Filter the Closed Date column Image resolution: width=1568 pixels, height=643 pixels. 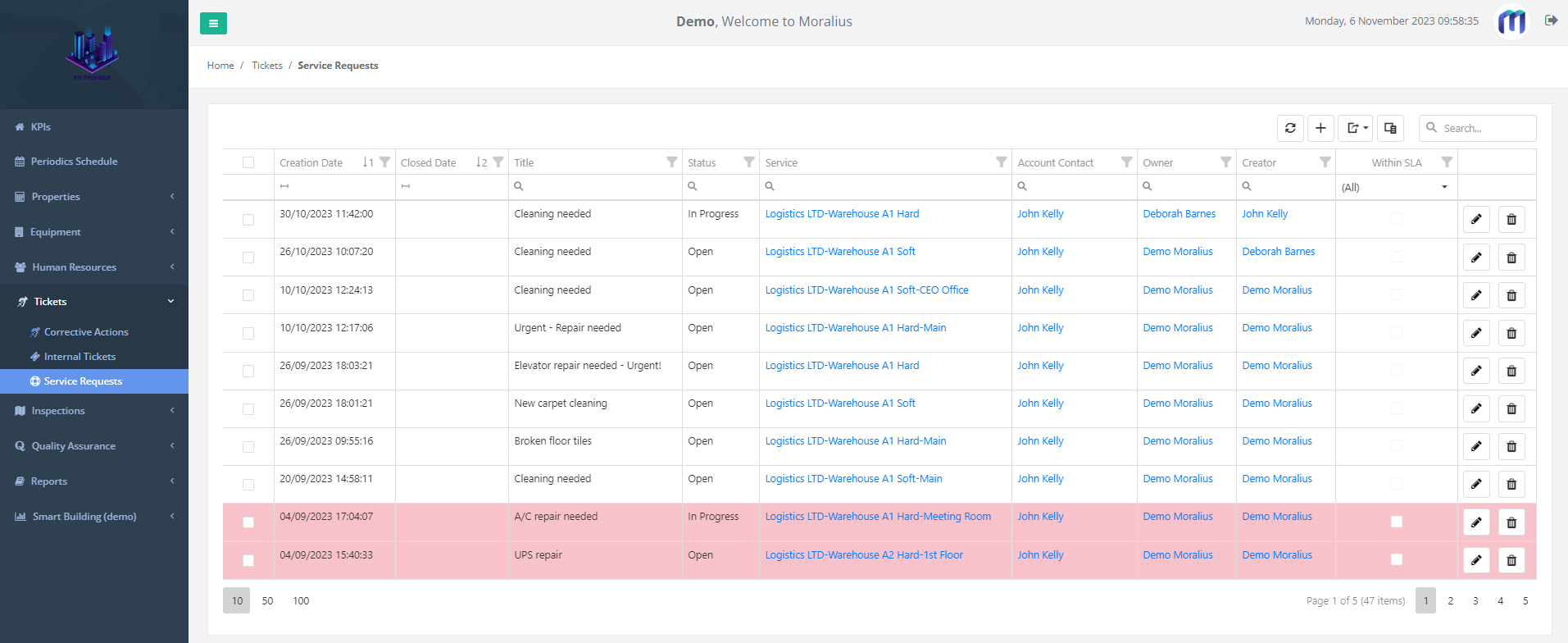(x=498, y=162)
